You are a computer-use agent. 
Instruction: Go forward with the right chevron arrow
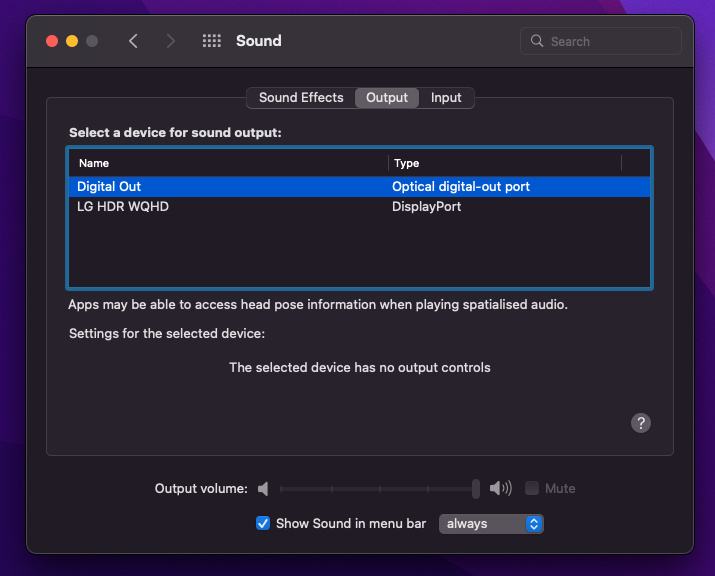pos(170,41)
